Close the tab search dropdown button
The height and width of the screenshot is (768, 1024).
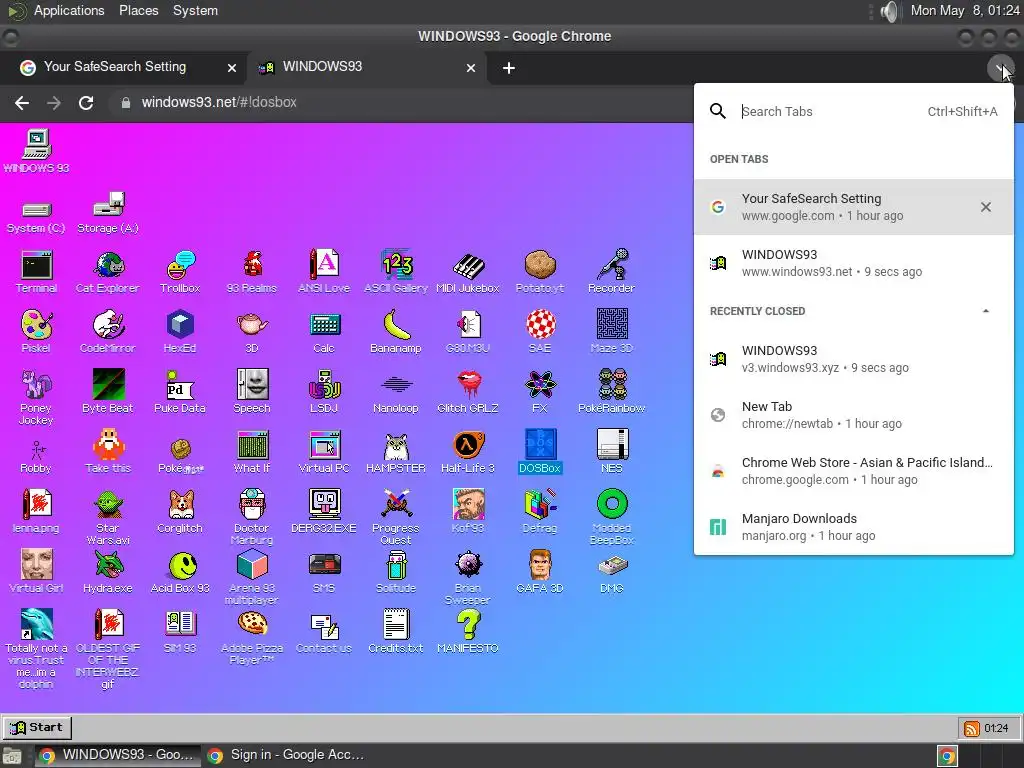tap(1000, 67)
